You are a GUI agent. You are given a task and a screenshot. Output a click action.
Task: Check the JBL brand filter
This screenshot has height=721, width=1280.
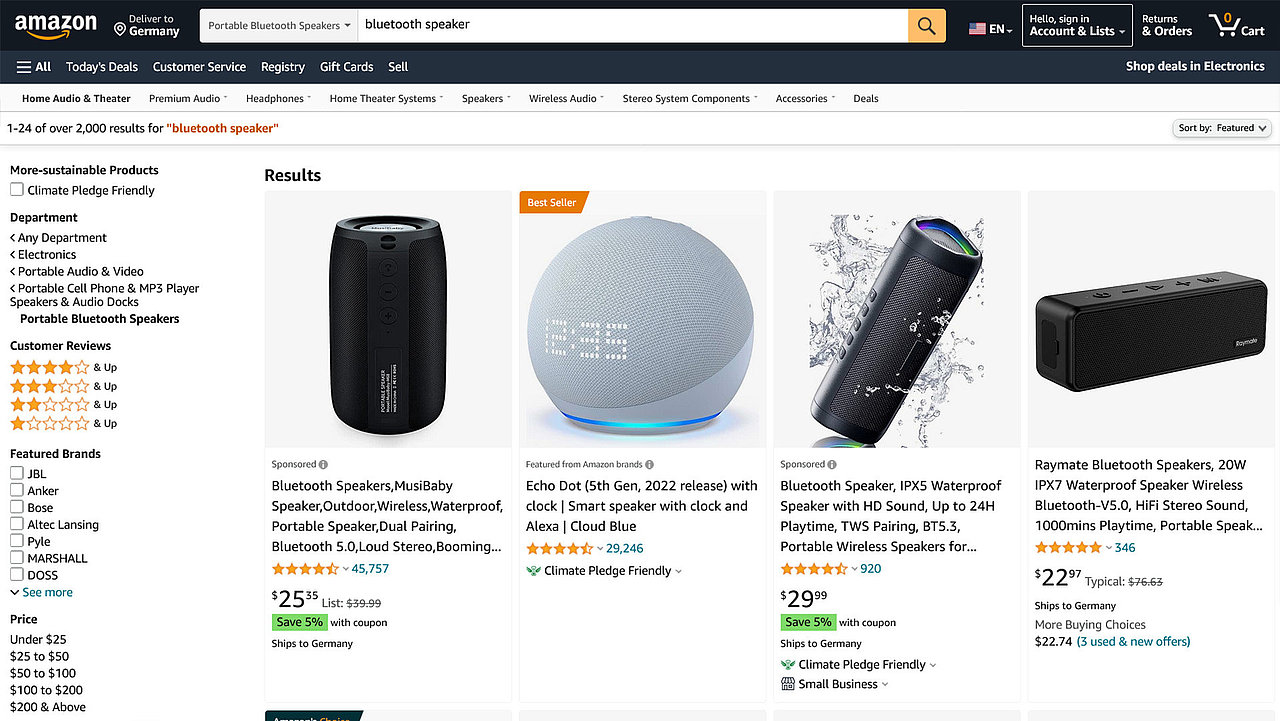pos(16,473)
